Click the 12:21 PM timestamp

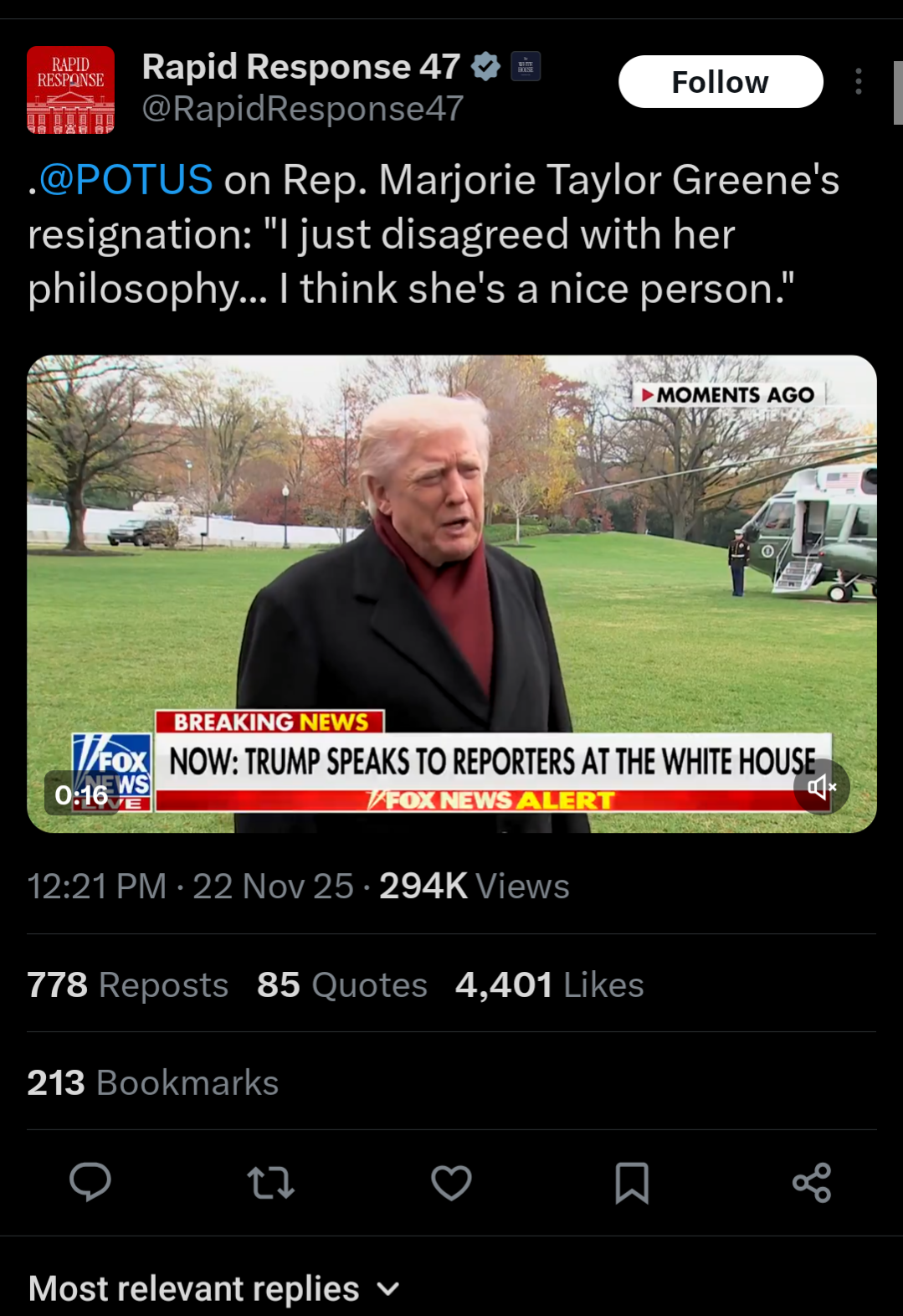tap(97, 887)
